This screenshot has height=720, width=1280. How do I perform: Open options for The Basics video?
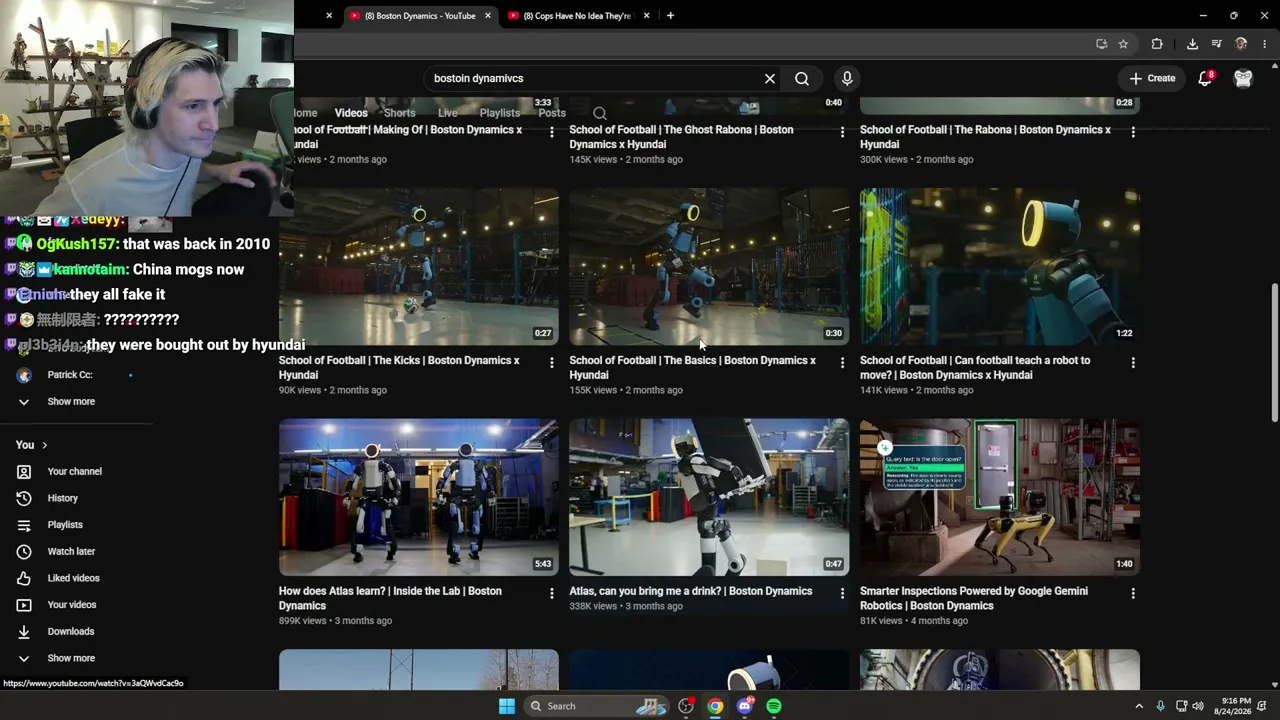coord(842,363)
